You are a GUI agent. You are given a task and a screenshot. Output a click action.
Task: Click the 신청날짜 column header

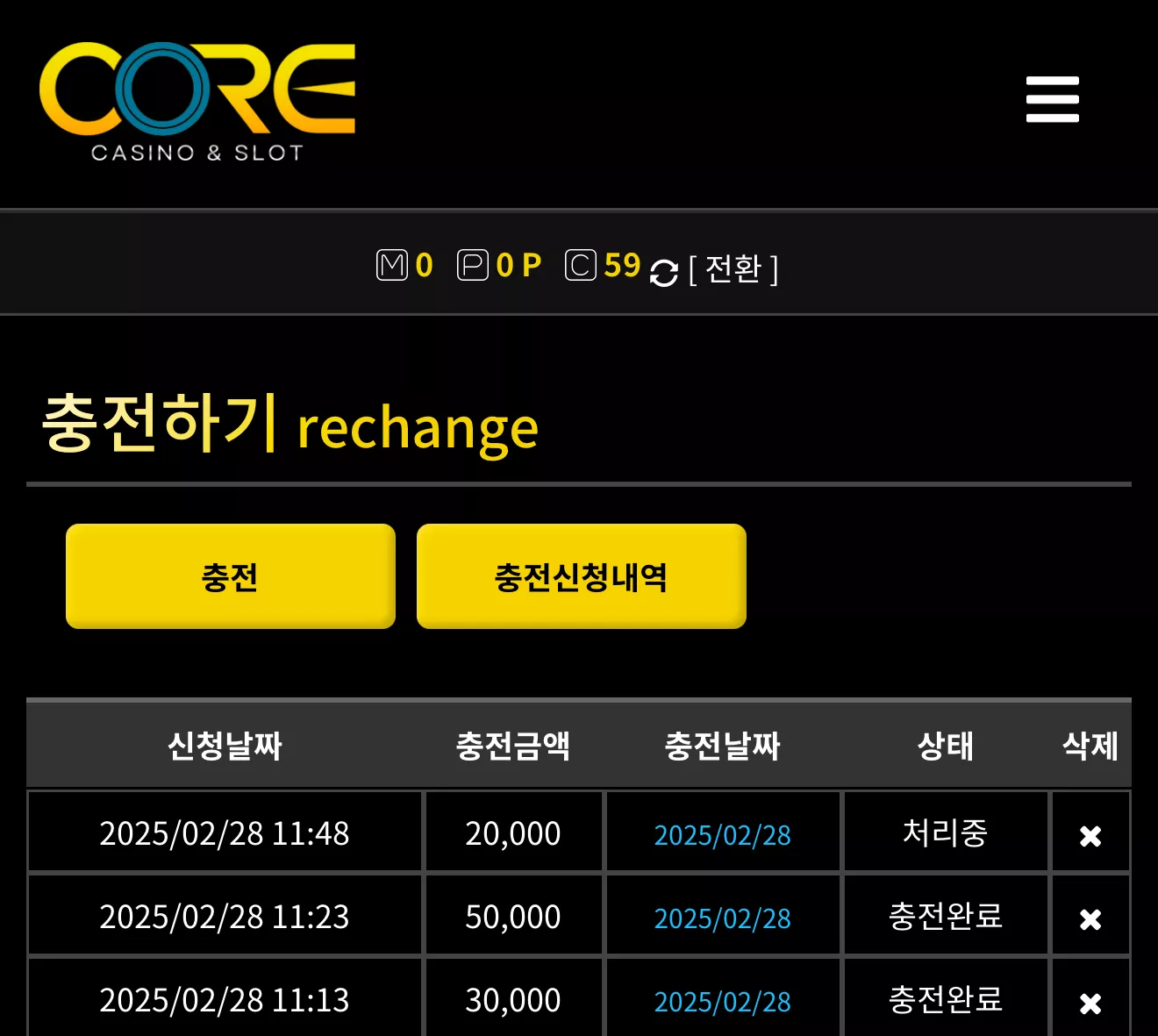(225, 747)
